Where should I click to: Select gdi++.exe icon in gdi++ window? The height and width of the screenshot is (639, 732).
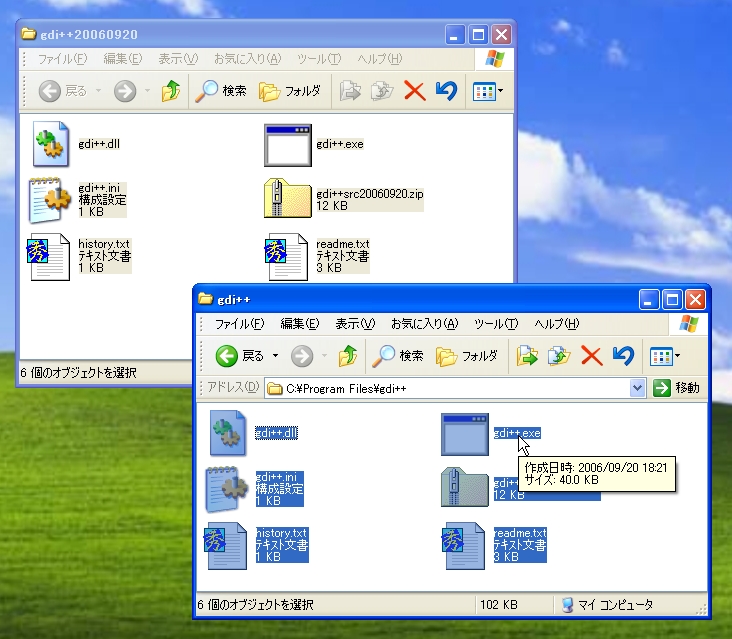tap(465, 434)
